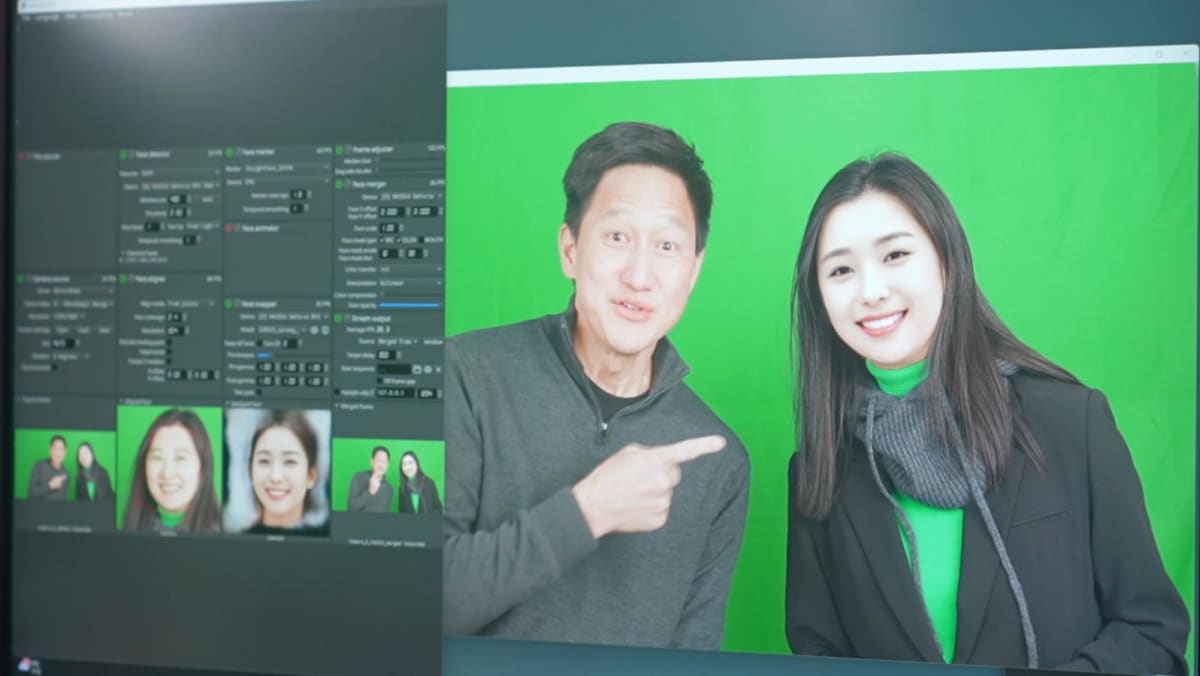Image resolution: width=1200 pixels, height=676 pixels.
Task: Click the Camera source power icon
Action: [x=21, y=280]
